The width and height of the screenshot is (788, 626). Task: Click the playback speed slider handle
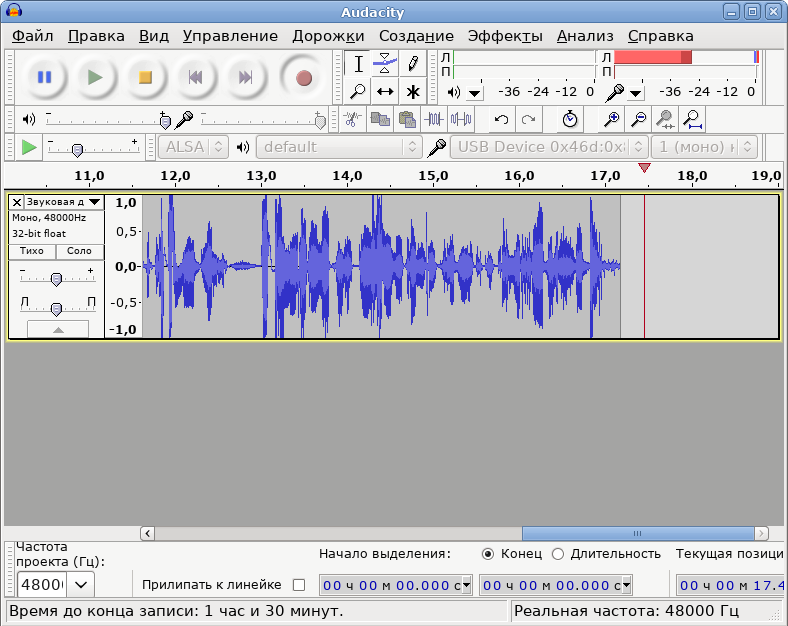point(77,150)
